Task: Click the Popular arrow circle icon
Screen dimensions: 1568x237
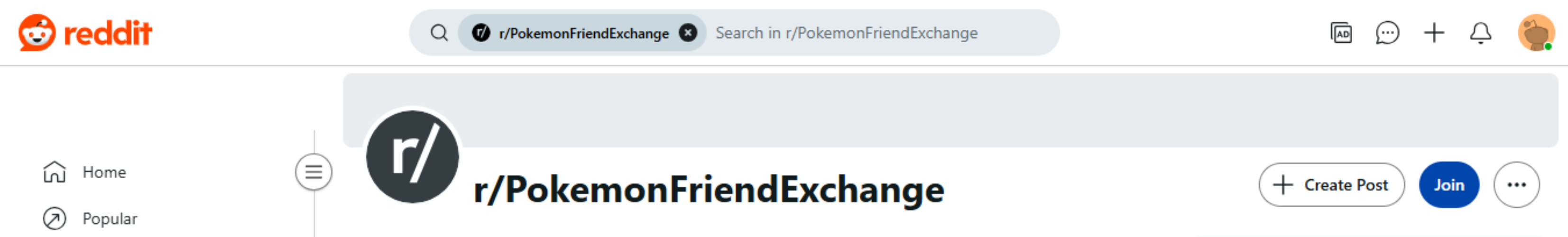Action: (54, 219)
